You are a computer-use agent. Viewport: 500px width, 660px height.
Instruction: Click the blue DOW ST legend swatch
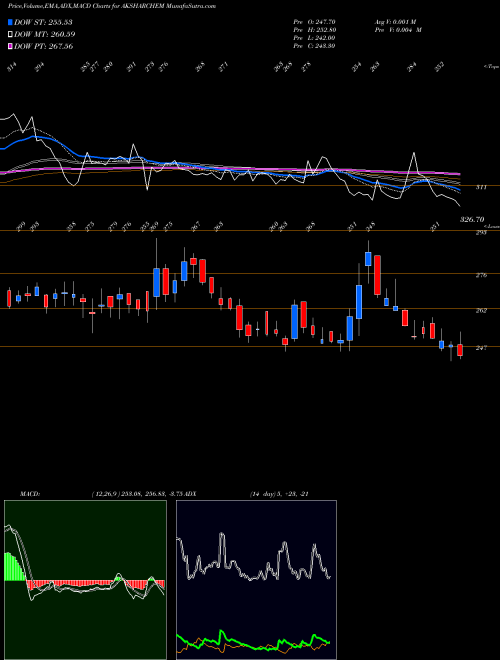coord(10,22)
